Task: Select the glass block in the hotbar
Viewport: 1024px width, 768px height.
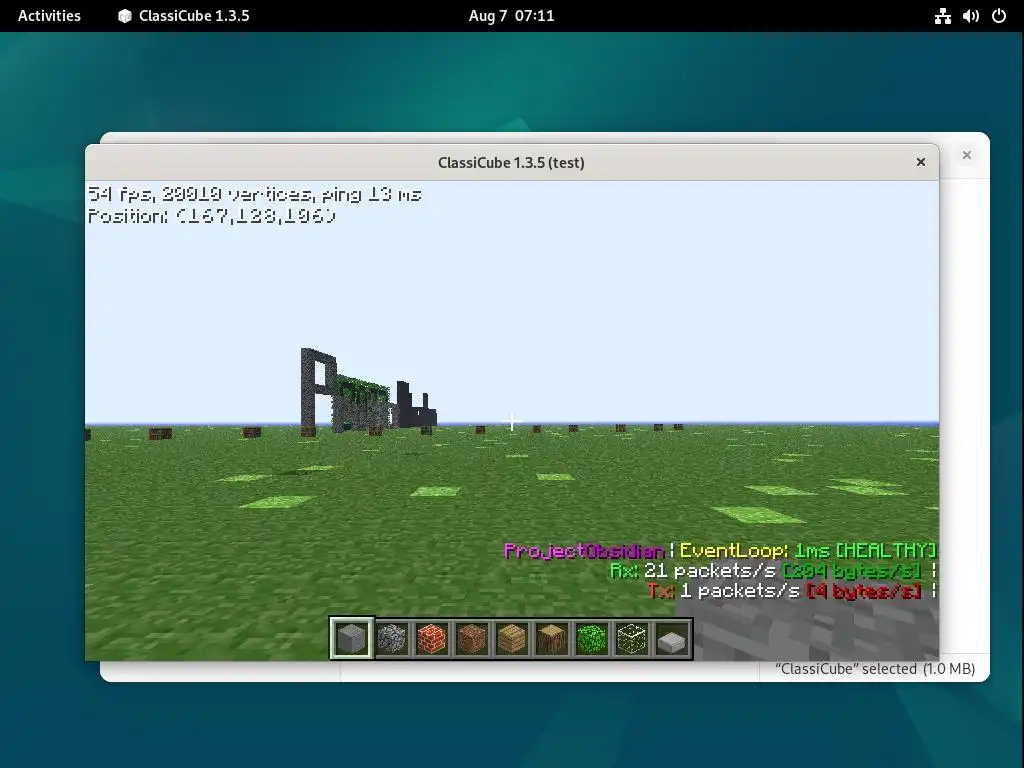Action: tap(632, 638)
